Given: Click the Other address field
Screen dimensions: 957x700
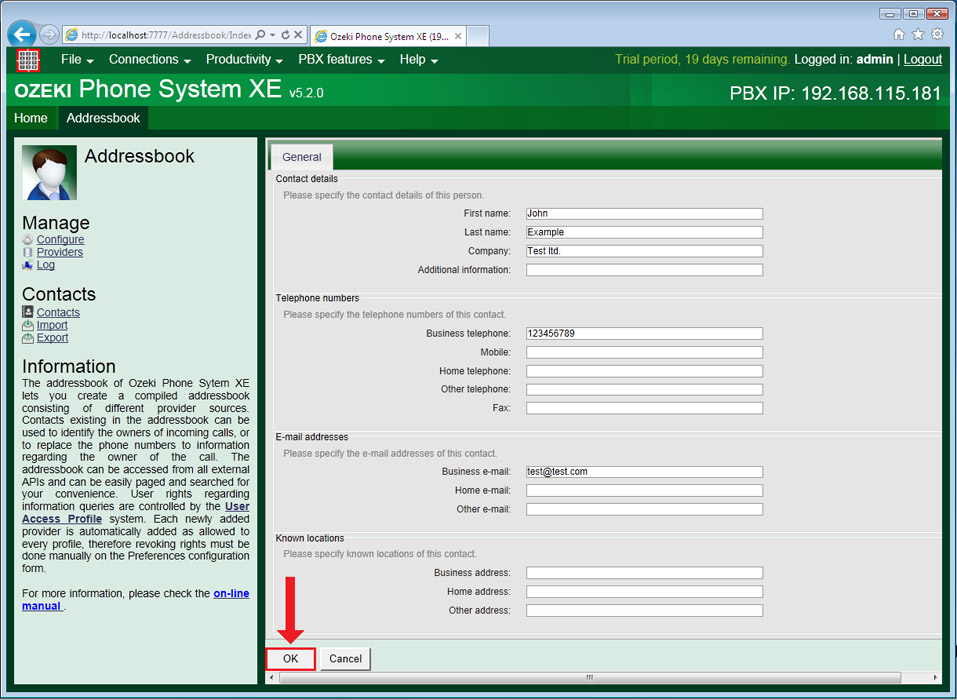Looking at the screenshot, I should [x=645, y=610].
